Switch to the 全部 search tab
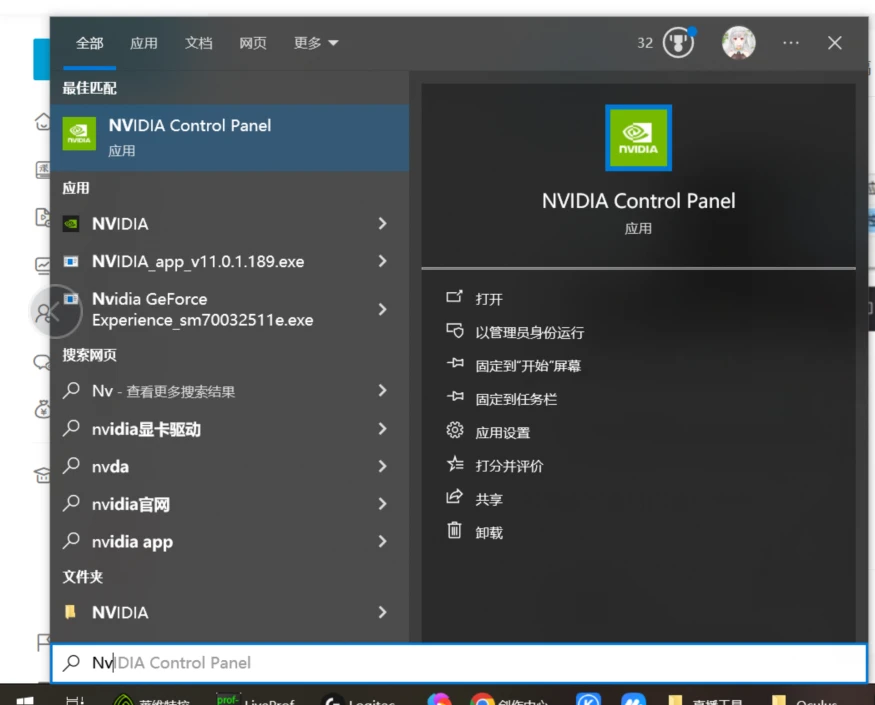Viewport: 875px width, 705px height. pyautogui.click(x=89, y=43)
